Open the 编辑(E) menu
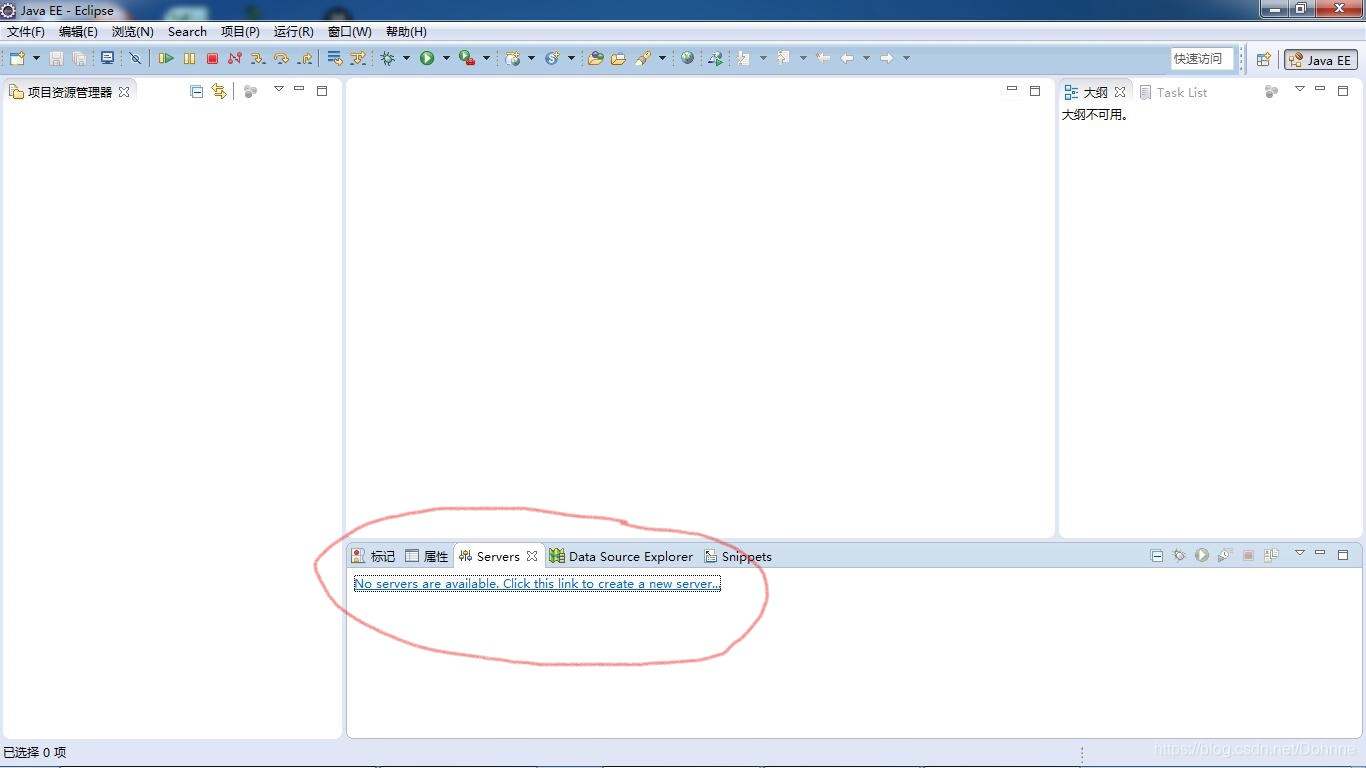This screenshot has height=768, width=1366. click(78, 32)
